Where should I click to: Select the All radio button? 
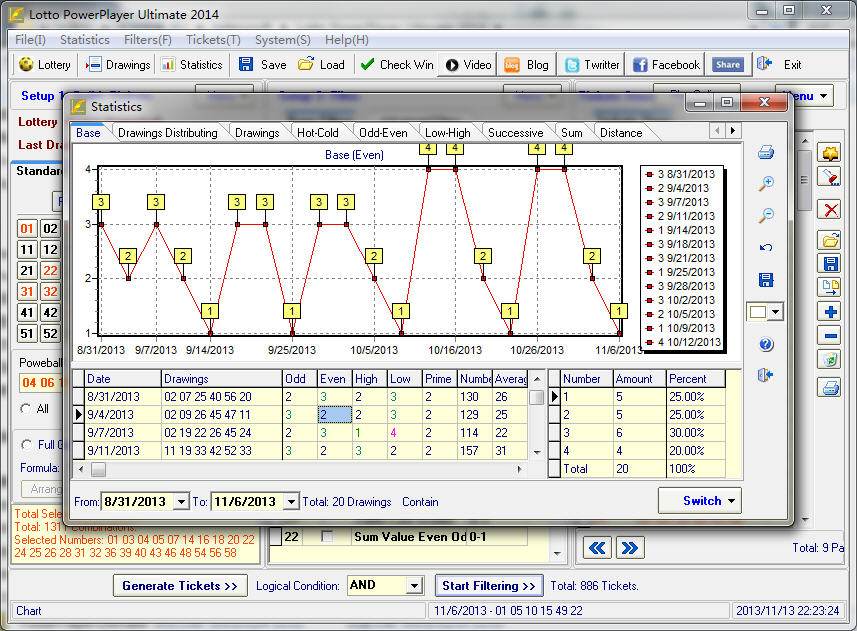[25, 409]
